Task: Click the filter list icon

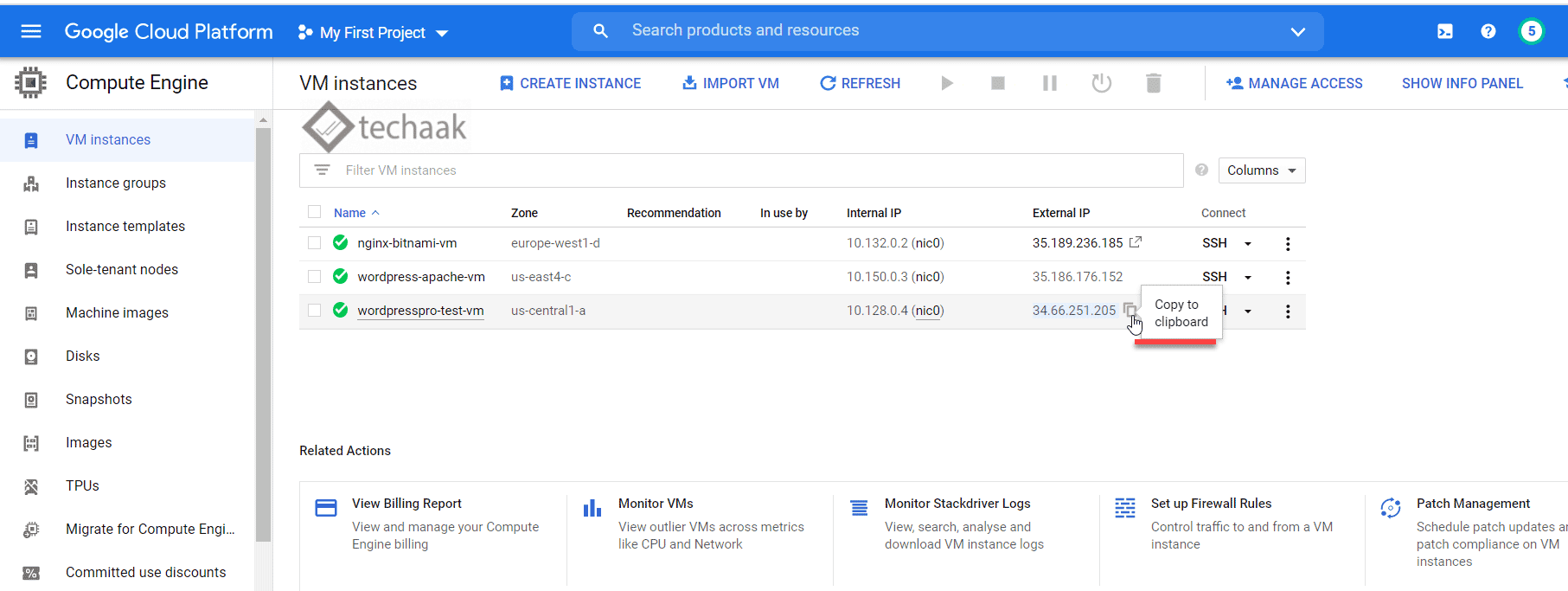Action: coord(322,170)
